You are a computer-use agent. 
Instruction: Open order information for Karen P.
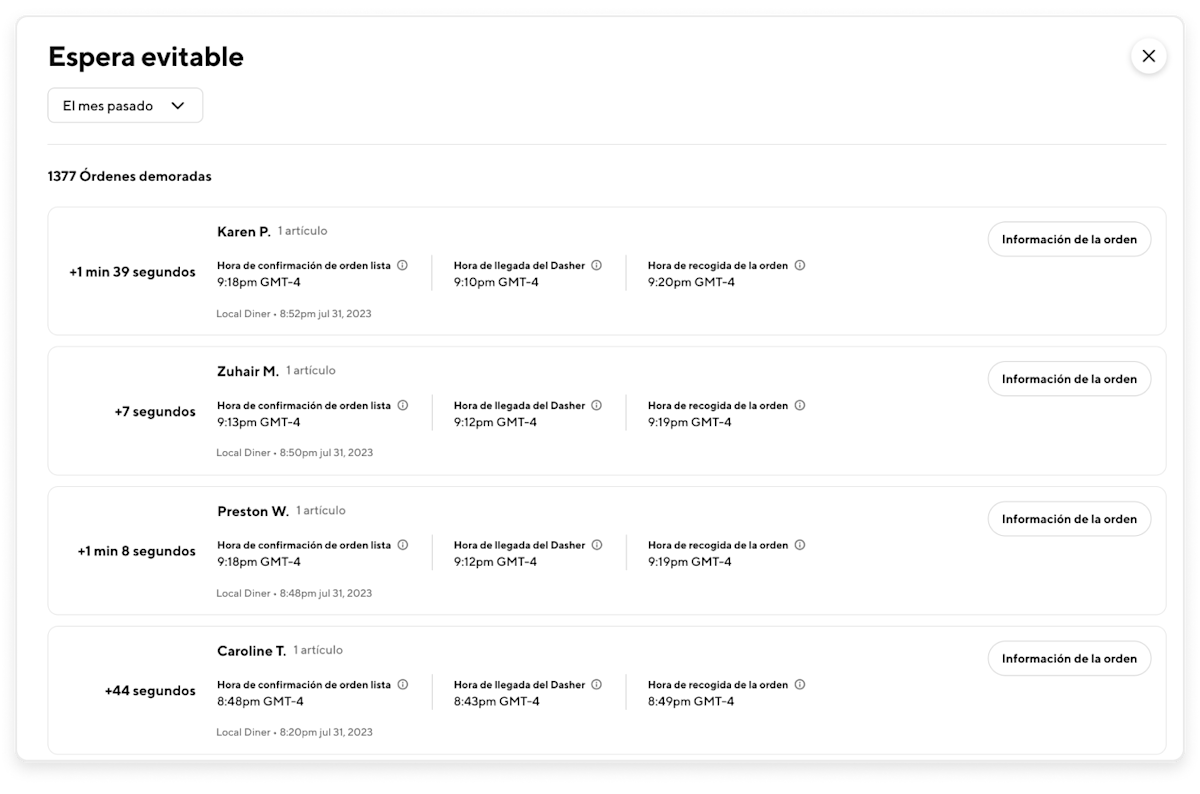[1069, 240]
